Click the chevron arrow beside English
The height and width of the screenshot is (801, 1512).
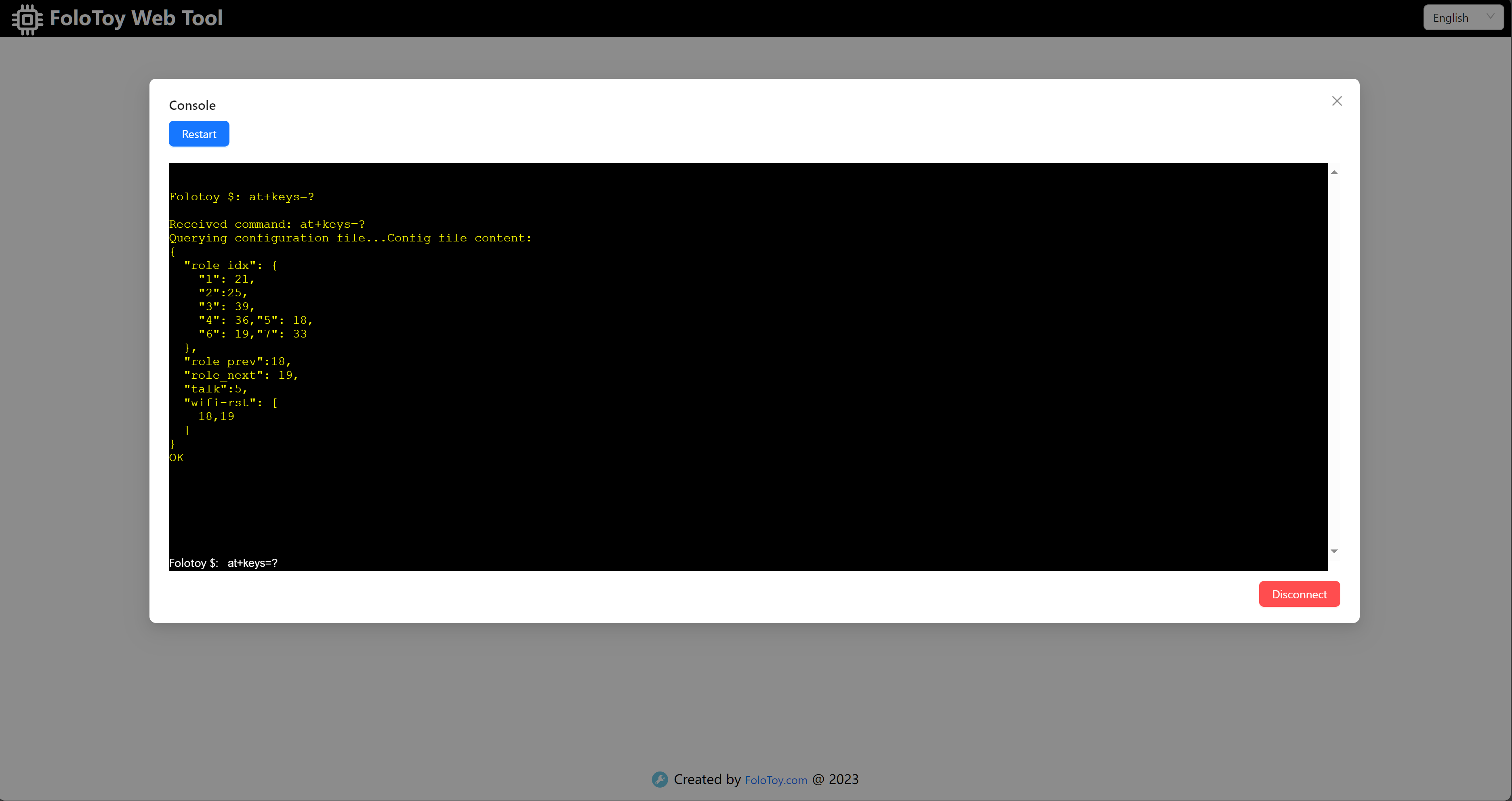[x=1490, y=17]
